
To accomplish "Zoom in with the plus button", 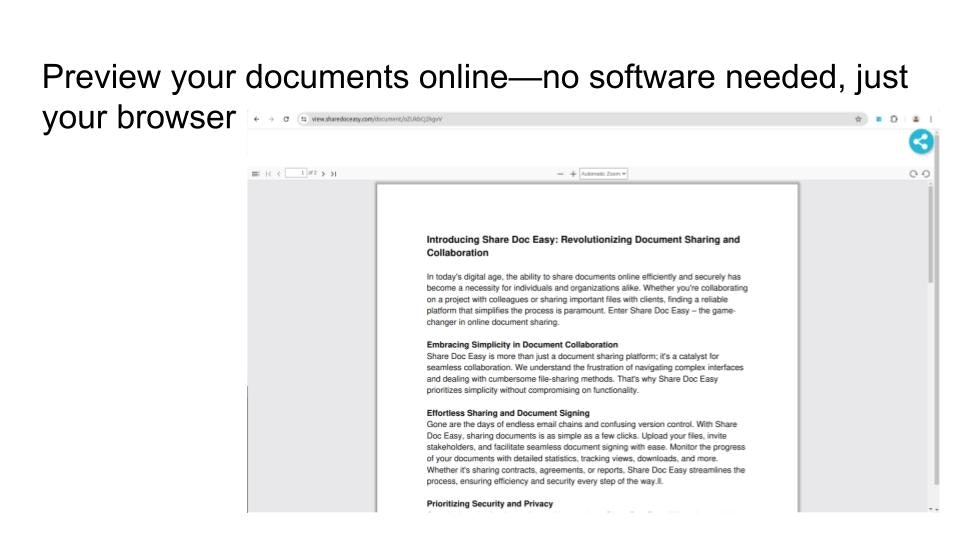I will (573, 174).
